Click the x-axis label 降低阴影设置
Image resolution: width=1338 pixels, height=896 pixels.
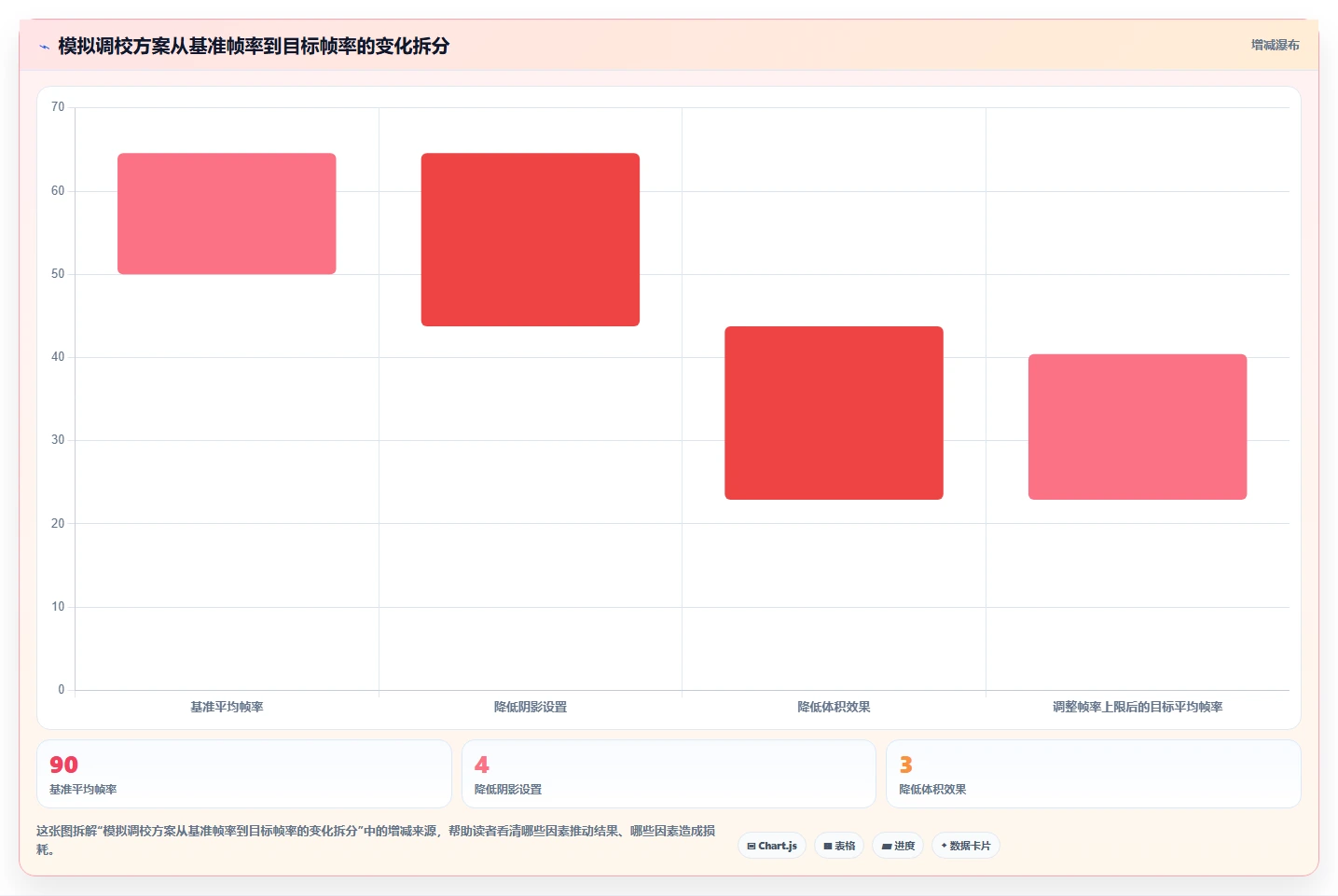[x=531, y=707]
